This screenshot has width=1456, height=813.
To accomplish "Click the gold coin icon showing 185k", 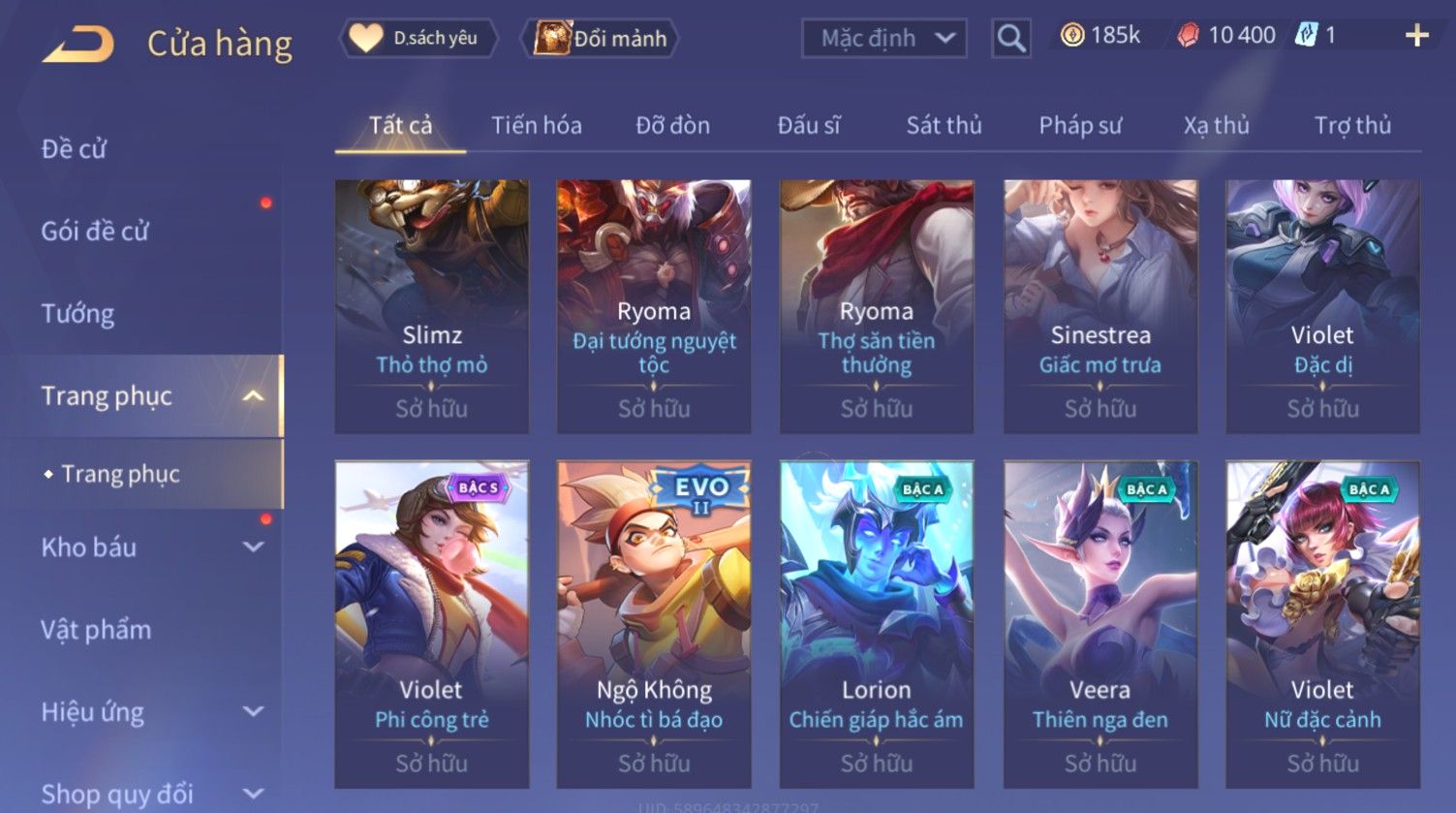I will coord(1071,36).
